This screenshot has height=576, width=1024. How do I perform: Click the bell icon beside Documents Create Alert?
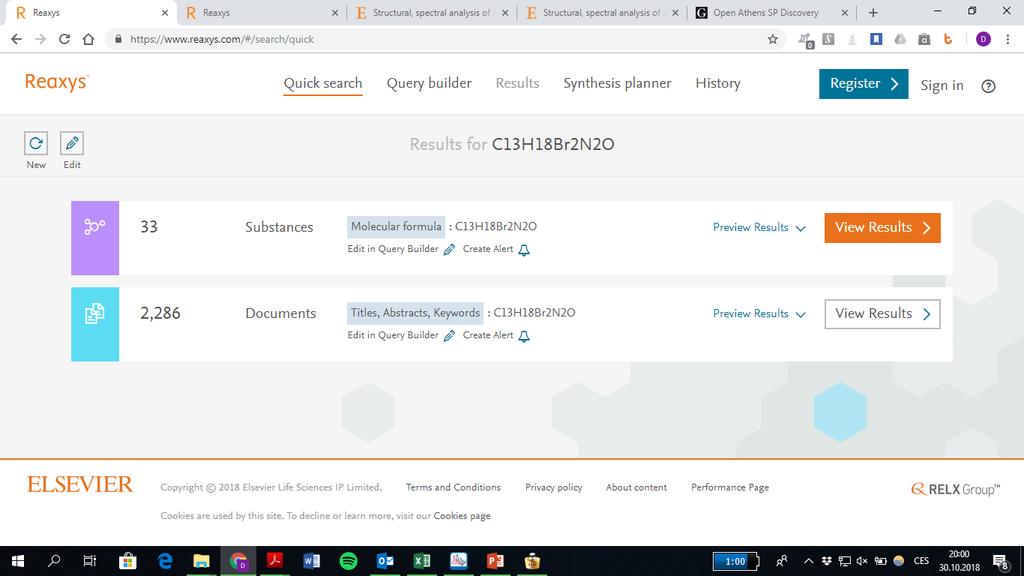(524, 336)
